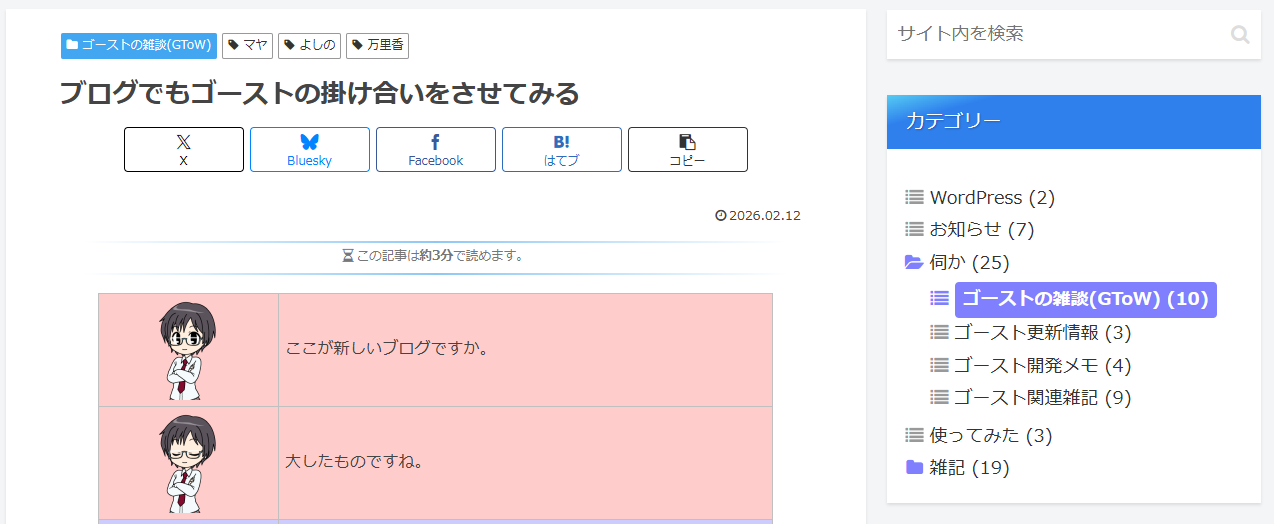Bookmark the post with はてブ button
Image resolution: width=1274 pixels, height=524 pixels.
[x=562, y=150]
